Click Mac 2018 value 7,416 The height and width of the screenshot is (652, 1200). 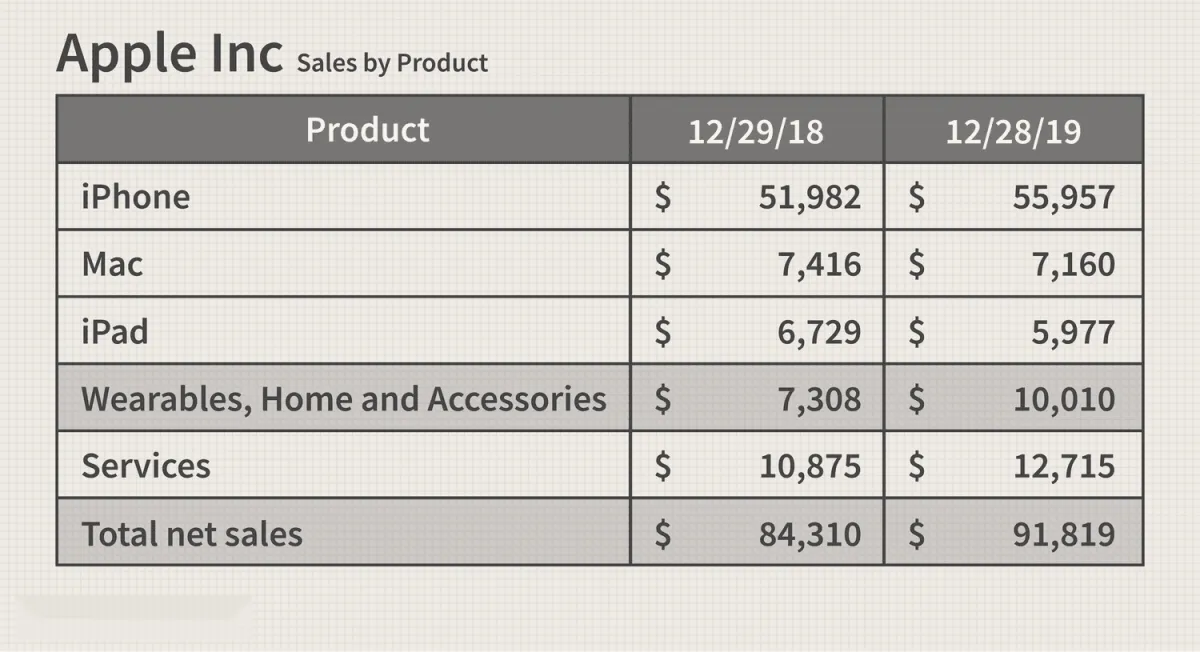(x=819, y=265)
